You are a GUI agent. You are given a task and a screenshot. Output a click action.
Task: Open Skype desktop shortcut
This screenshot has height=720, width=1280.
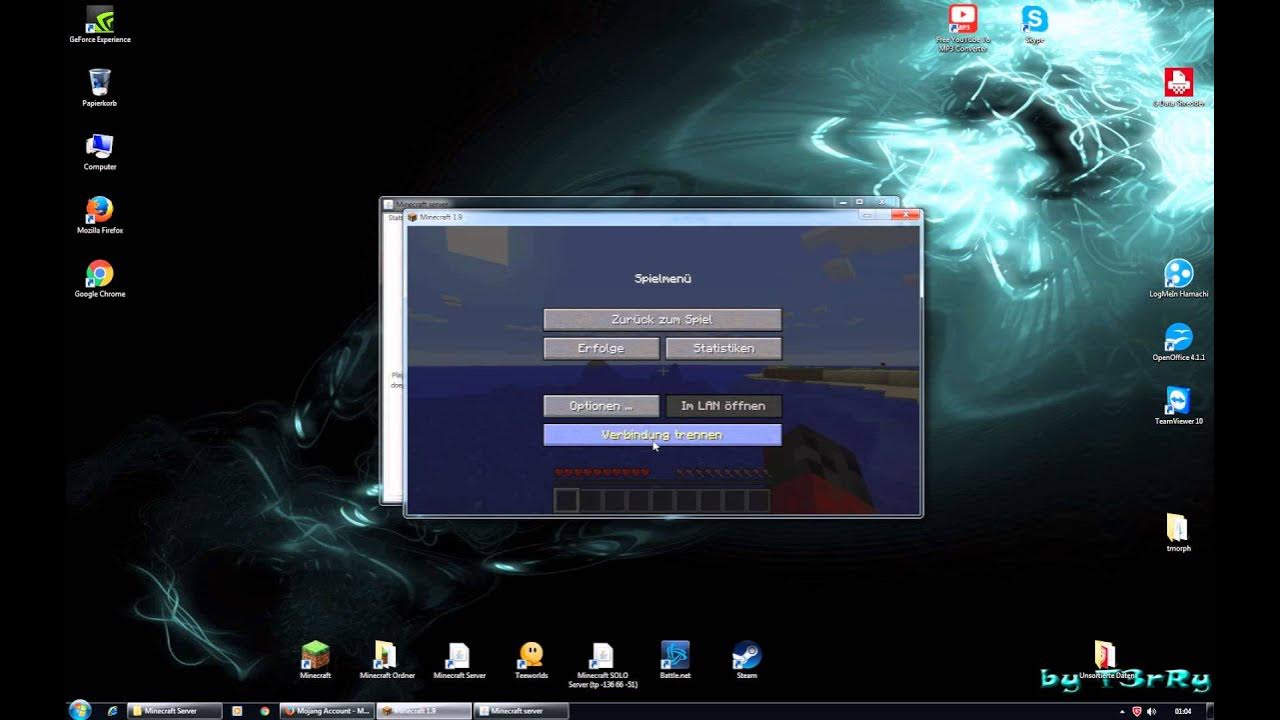coord(1034,24)
